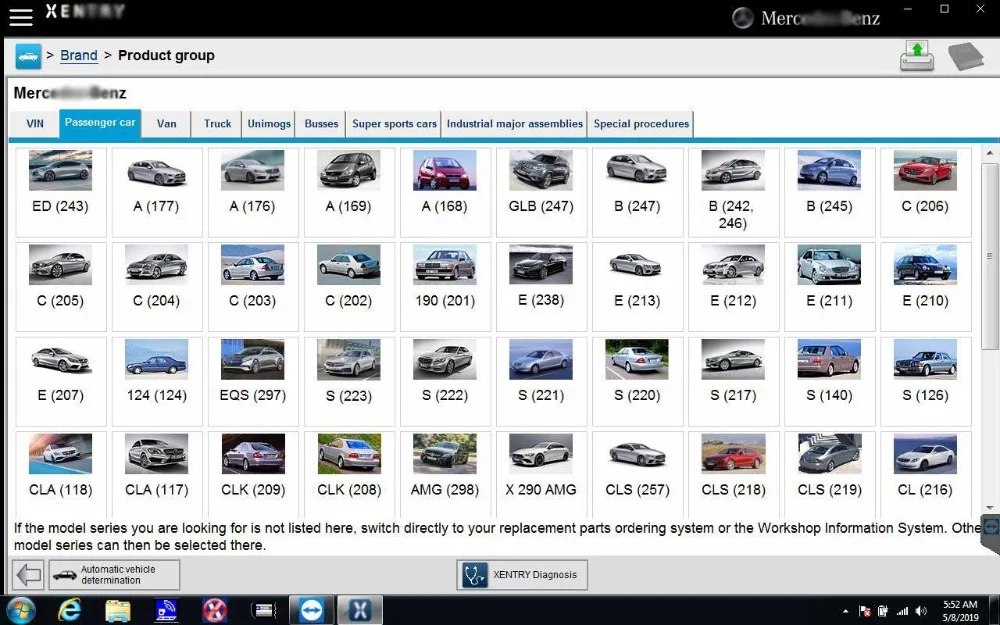This screenshot has height=625, width=1000.
Task: Pick the A (176) model series
Action: pos(253,192)
